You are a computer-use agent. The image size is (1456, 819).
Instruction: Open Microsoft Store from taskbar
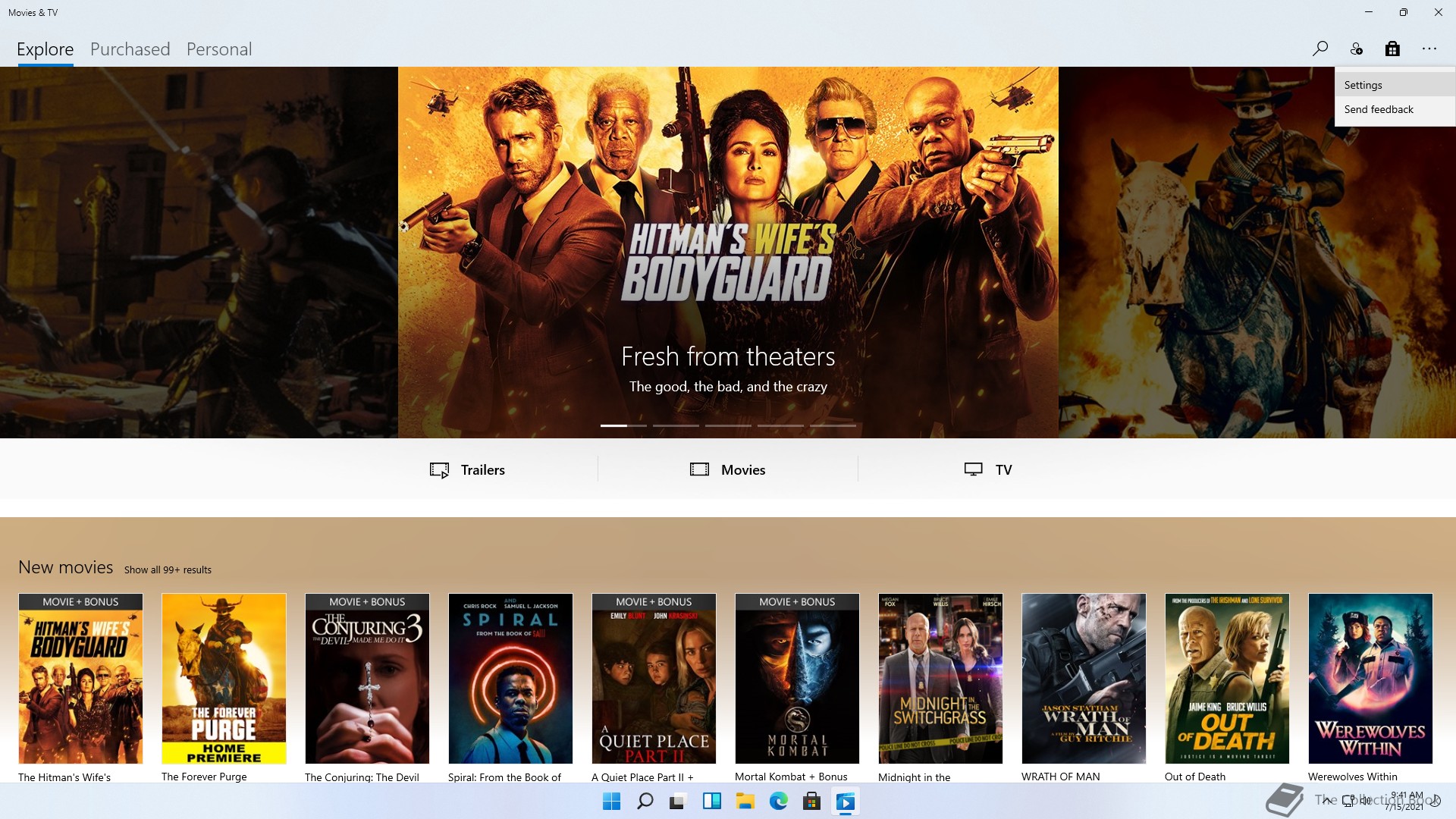[811, 802]
